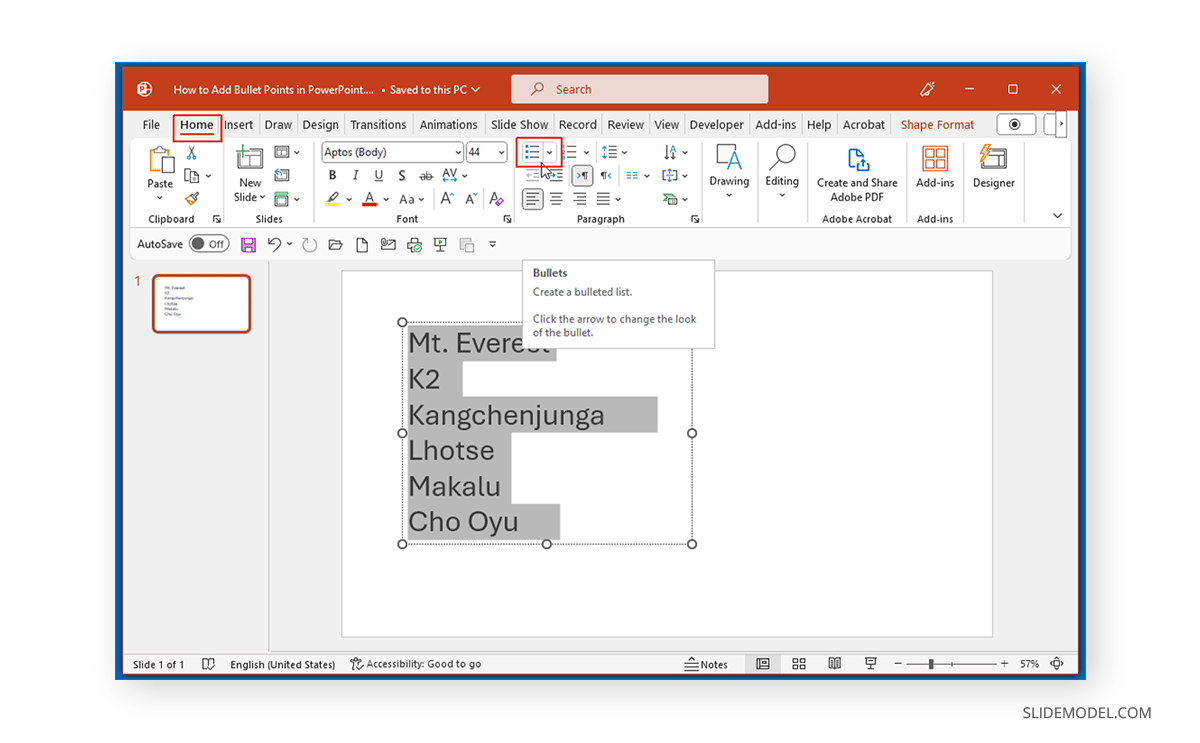Click the Open folder icon
Viewport: 1200px width, 743px height.
coord(335,244)
